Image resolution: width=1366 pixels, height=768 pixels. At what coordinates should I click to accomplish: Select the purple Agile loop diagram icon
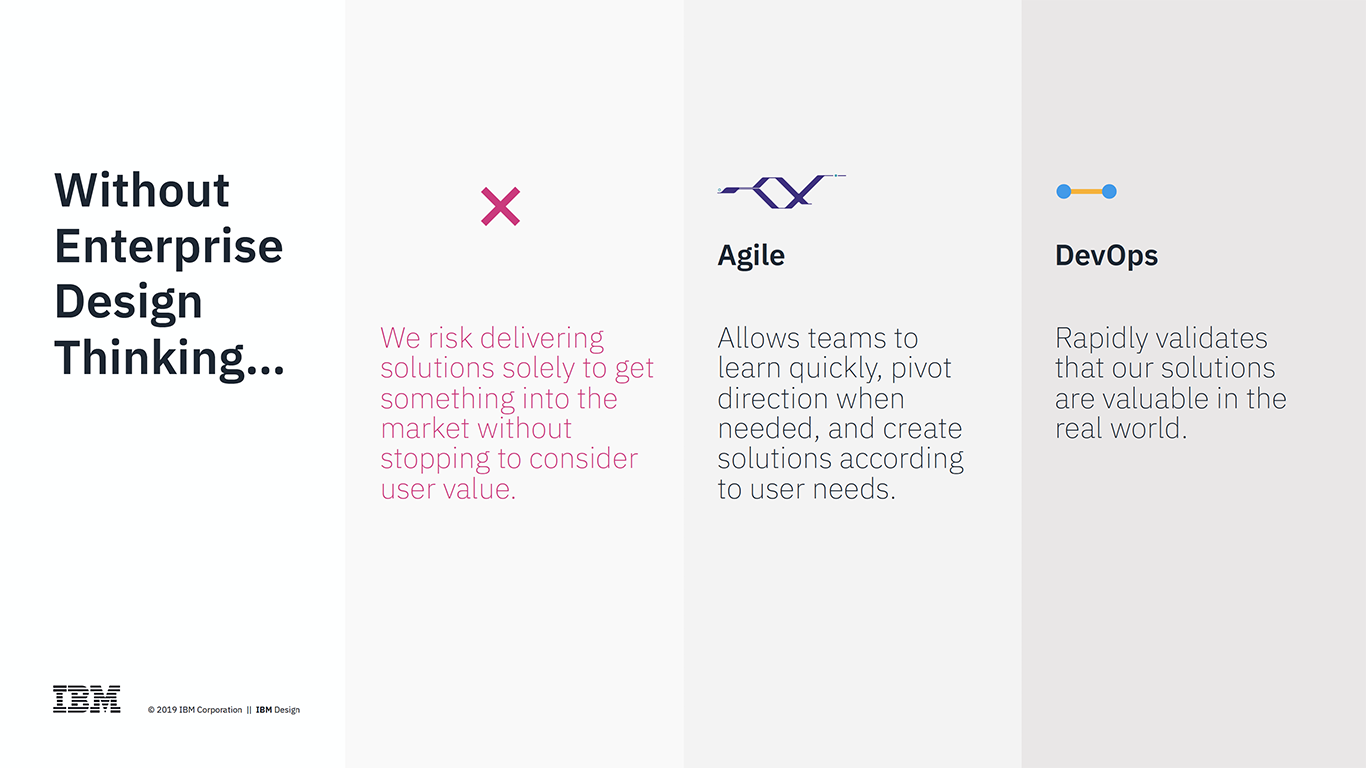(782, 191)
